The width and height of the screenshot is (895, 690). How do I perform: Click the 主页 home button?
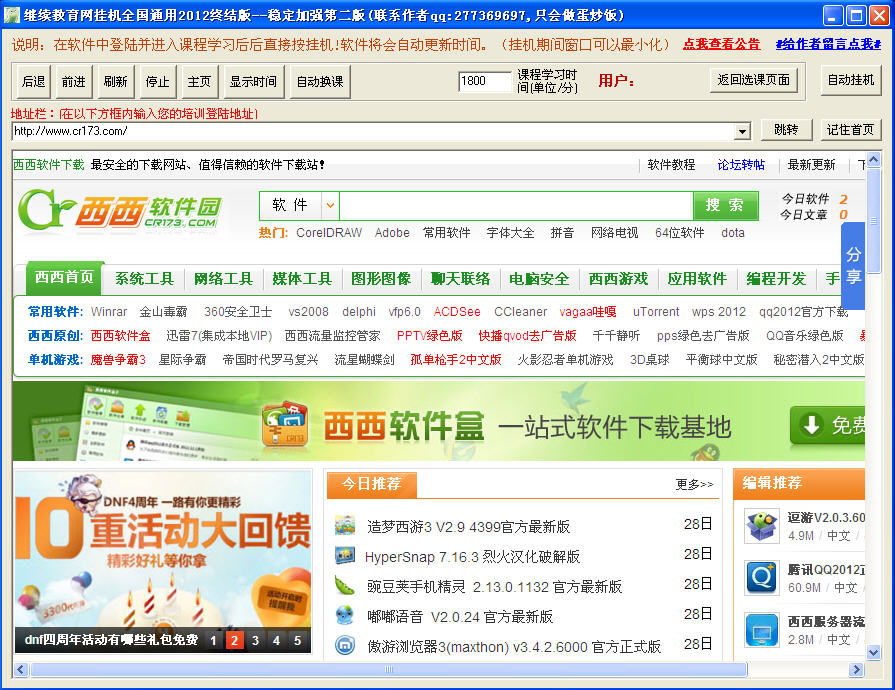[199, 82]
